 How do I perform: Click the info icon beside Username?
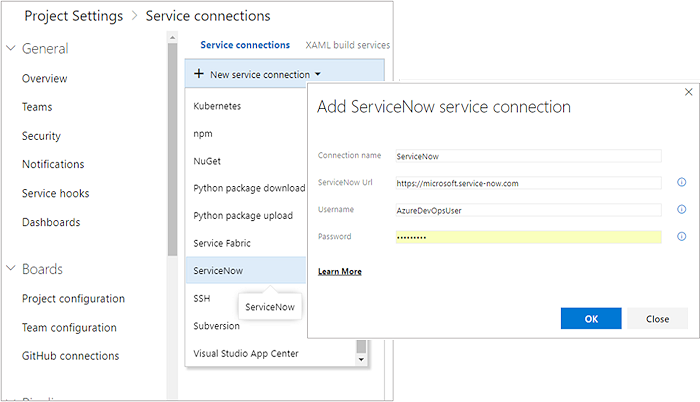pos(681,209)
